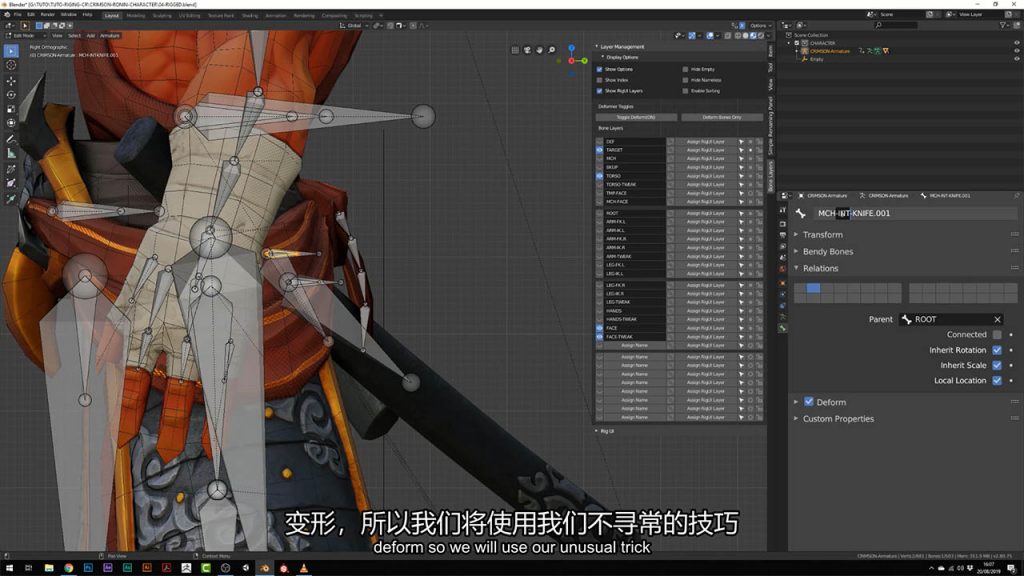The width and height of the screenshot is (1024, 576).
Task: Select the Select Box tool
Action: (11, 51)
